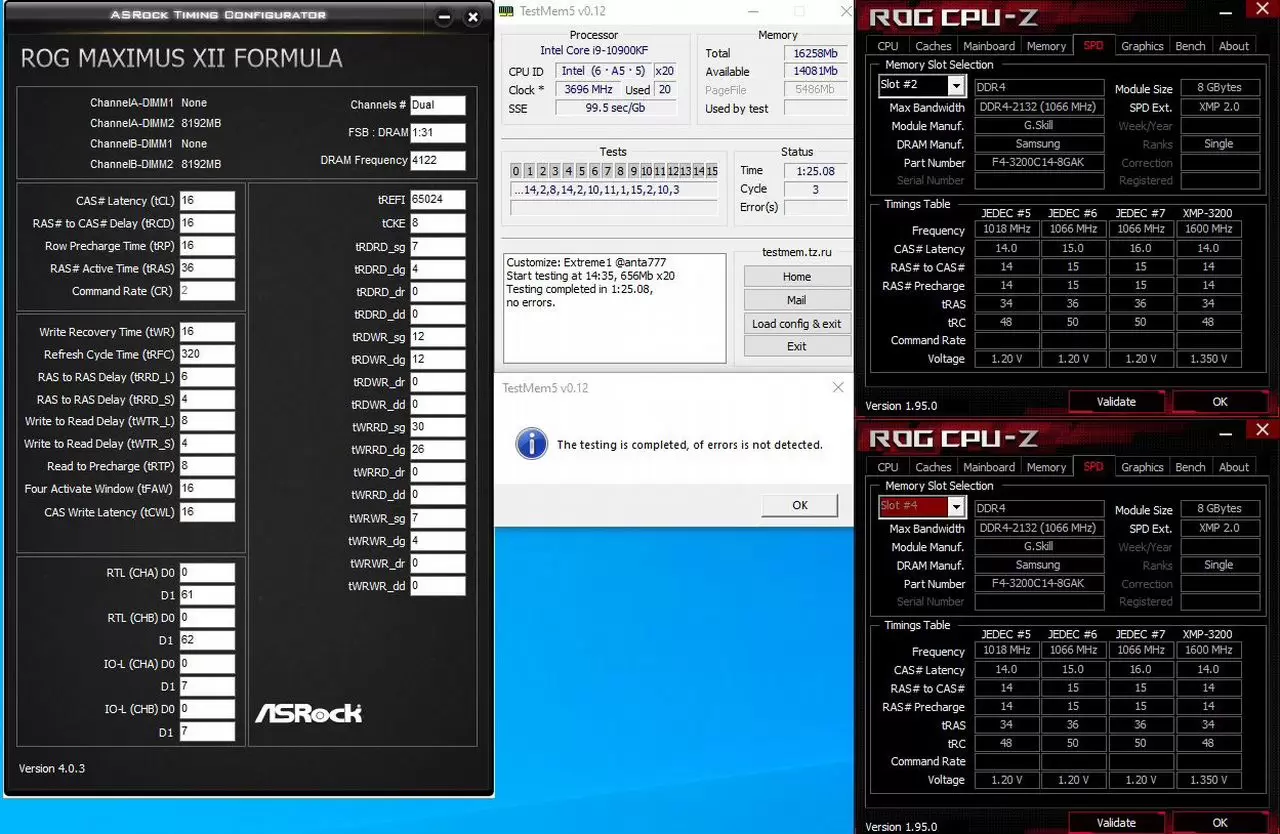1280x834 pixels.
Task: Click the Command Rate (CR) field
Action: [207, 291]
